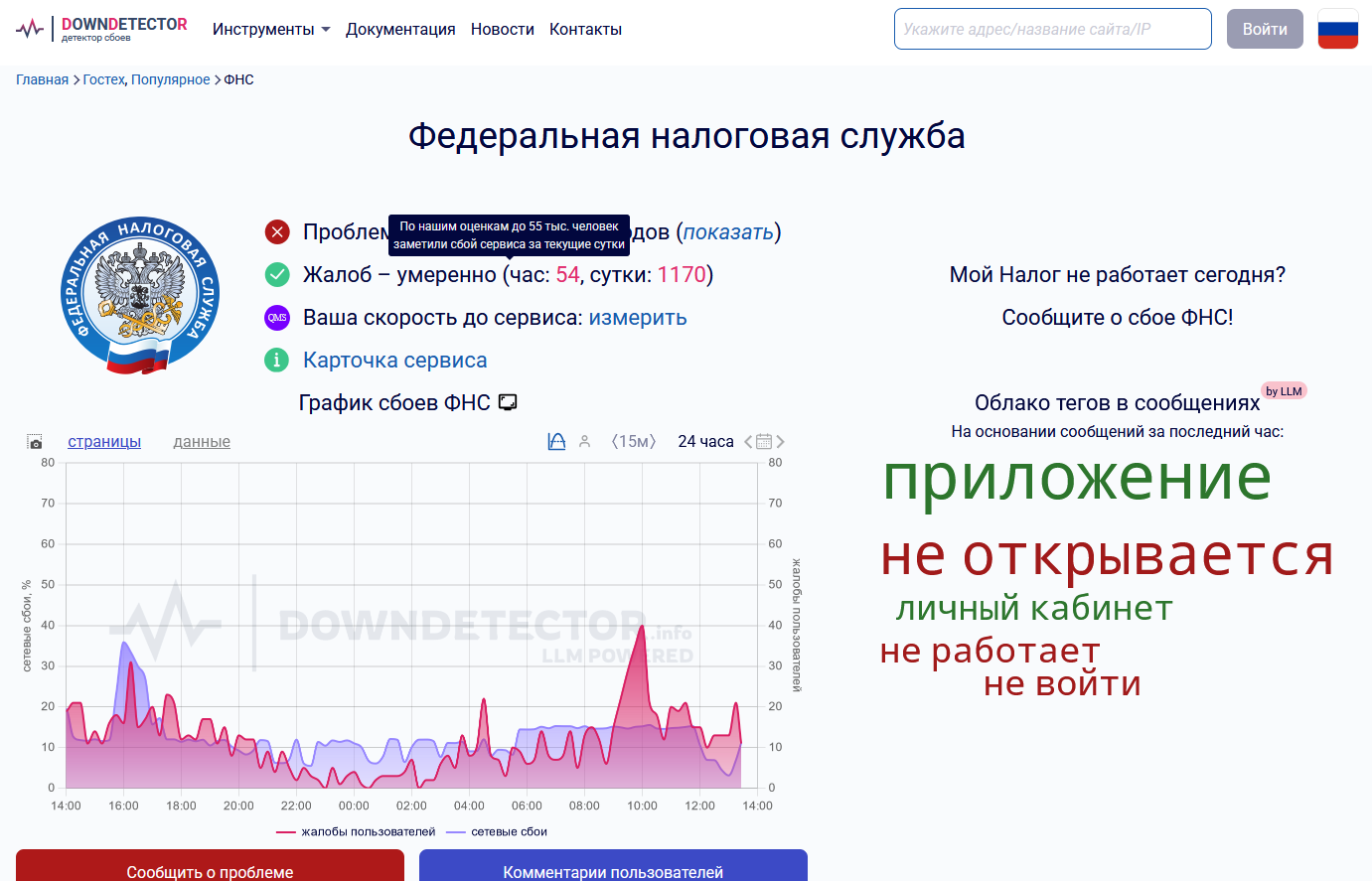Click the chart screenshot camera icon
1372x881 pixels.
coord(35,442)
